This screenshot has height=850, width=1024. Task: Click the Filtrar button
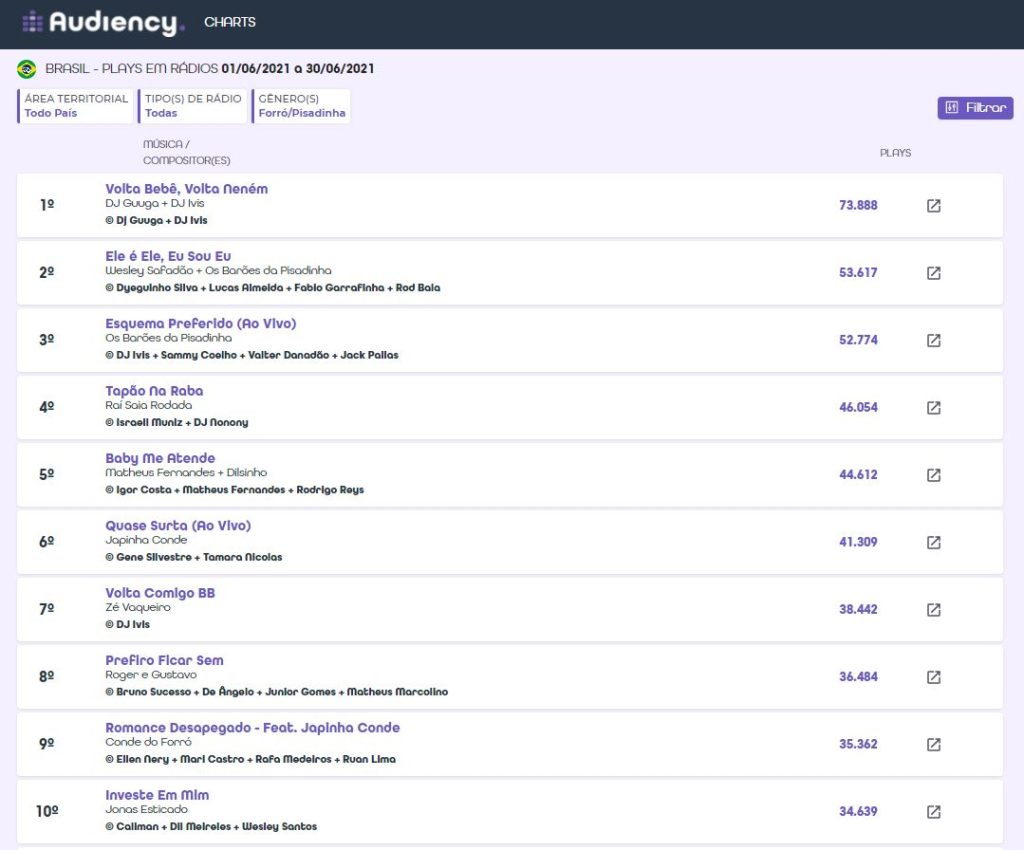click(x=975, y=108)
